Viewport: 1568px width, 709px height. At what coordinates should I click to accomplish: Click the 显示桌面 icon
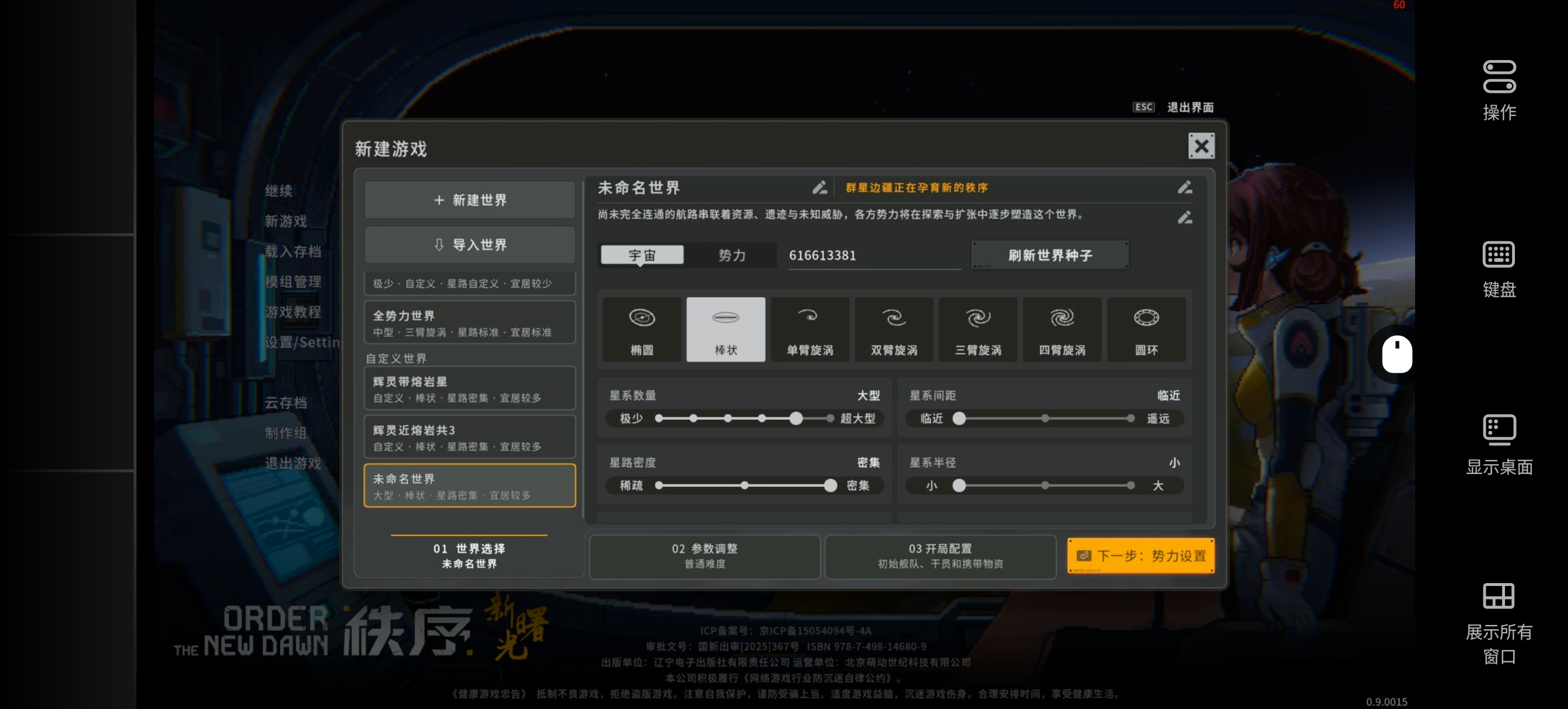click(1499, 445)
